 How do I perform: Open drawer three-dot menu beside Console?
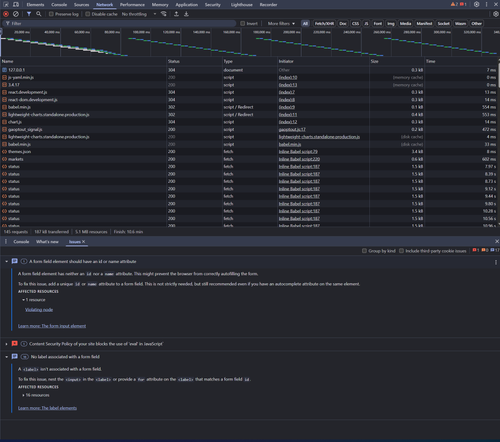click(6, 241)
